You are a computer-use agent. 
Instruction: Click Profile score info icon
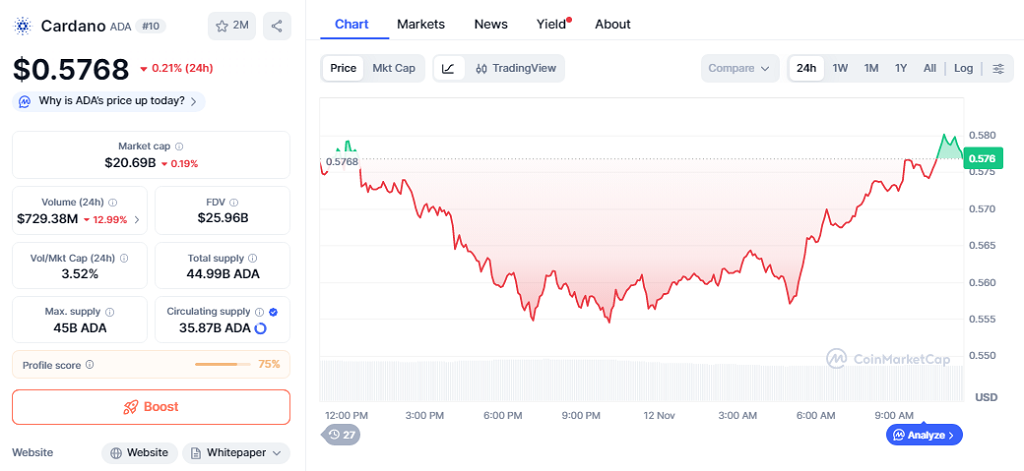pos(89,365)
